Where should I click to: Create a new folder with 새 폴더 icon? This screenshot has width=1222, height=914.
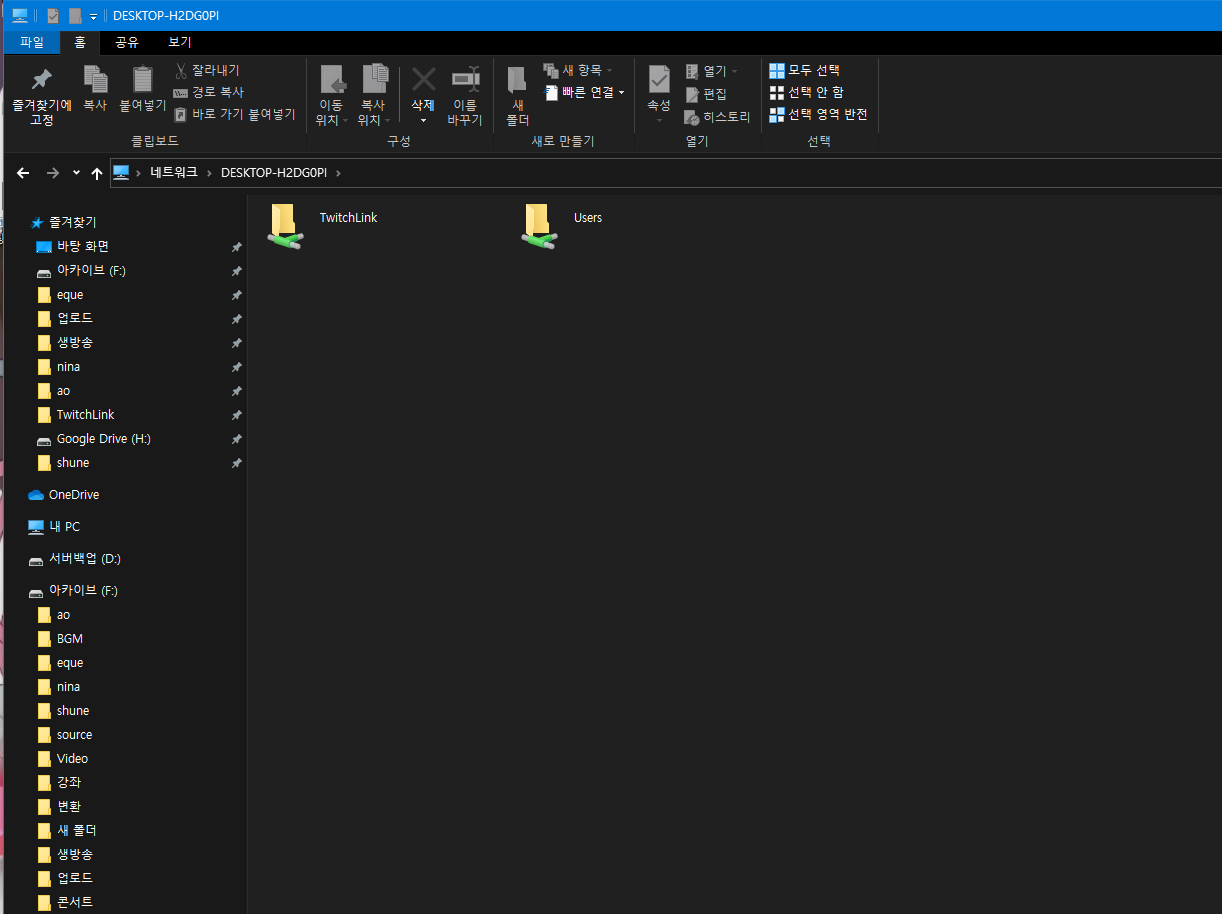[517, 82]
